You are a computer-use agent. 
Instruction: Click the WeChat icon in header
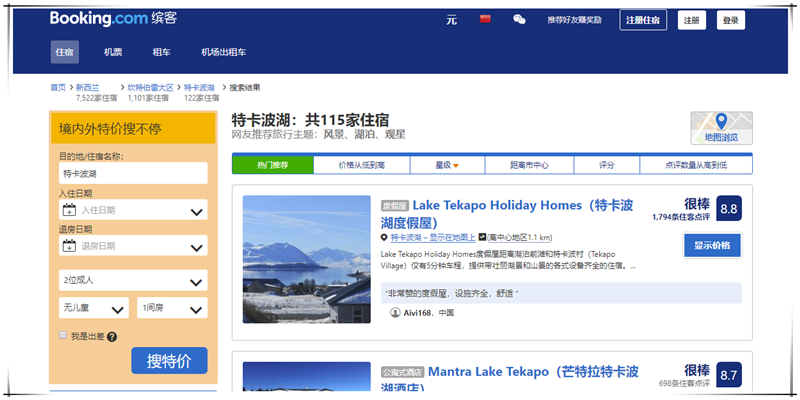pyautogui.click(x=519, y=20)
